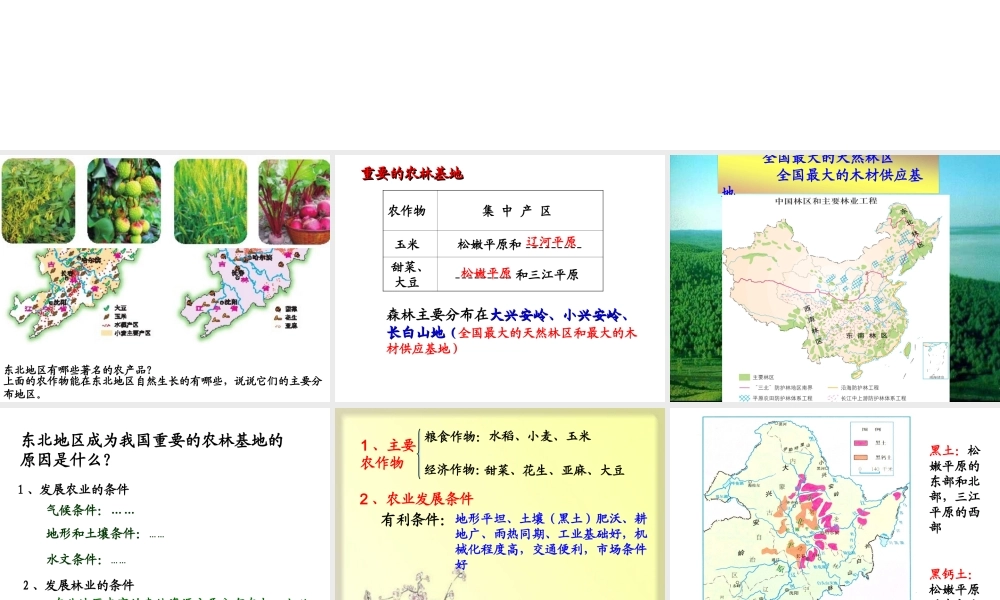
Task: Click the 重要的农林基地 heading
Action: (x=412, y=173)
